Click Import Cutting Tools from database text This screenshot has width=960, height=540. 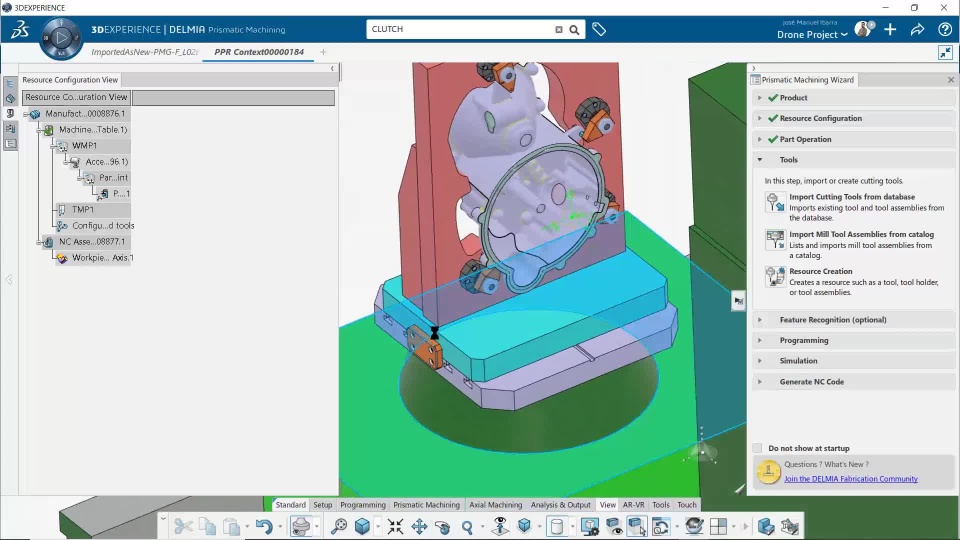852,197
